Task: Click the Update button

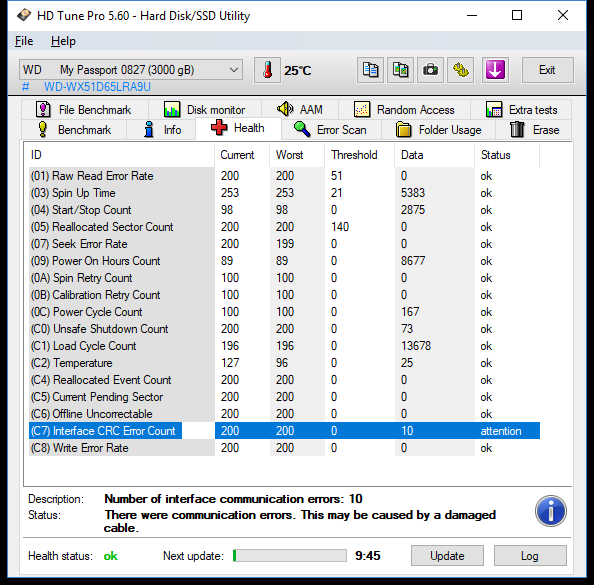Action: click(447, 556)
